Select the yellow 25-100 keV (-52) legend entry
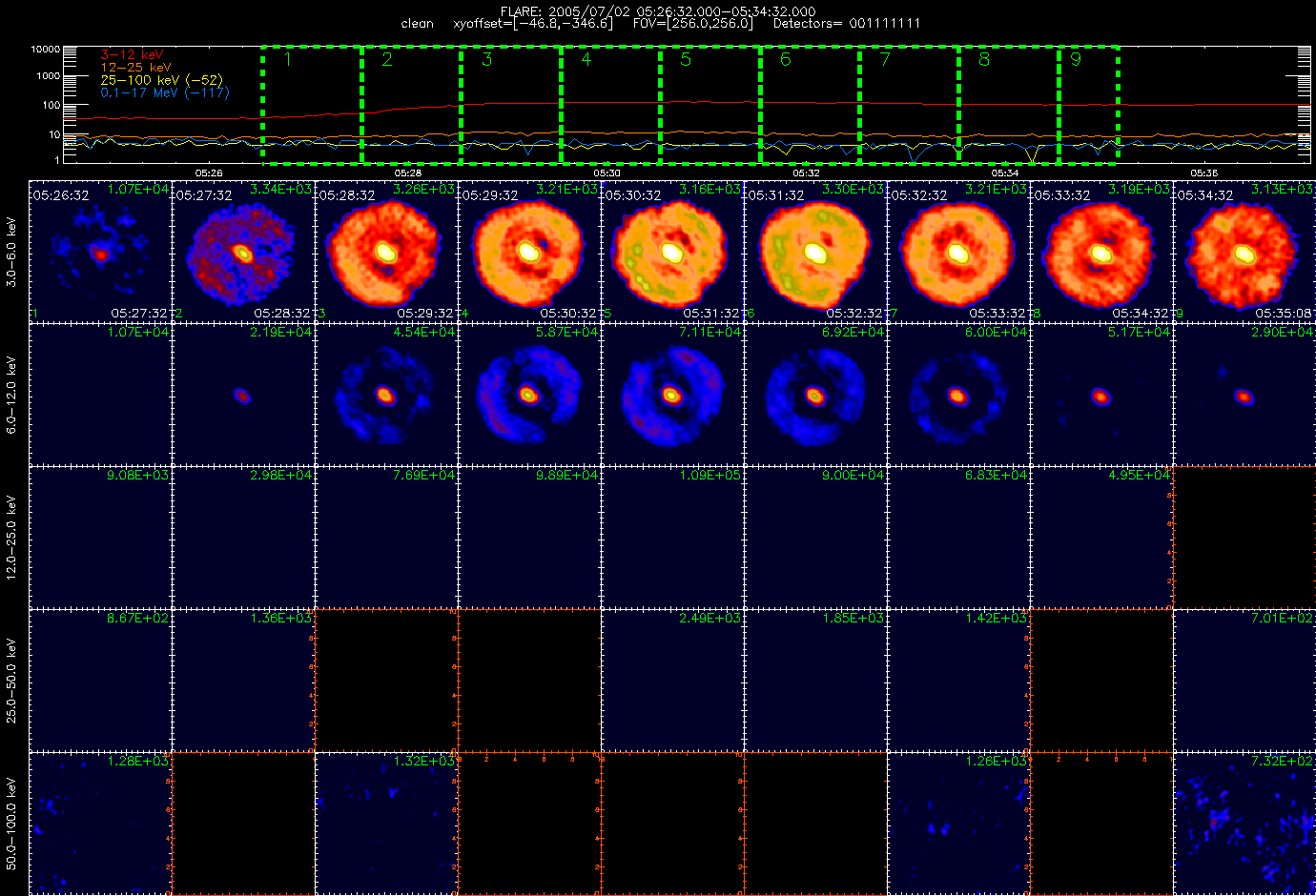 [161, 80]
